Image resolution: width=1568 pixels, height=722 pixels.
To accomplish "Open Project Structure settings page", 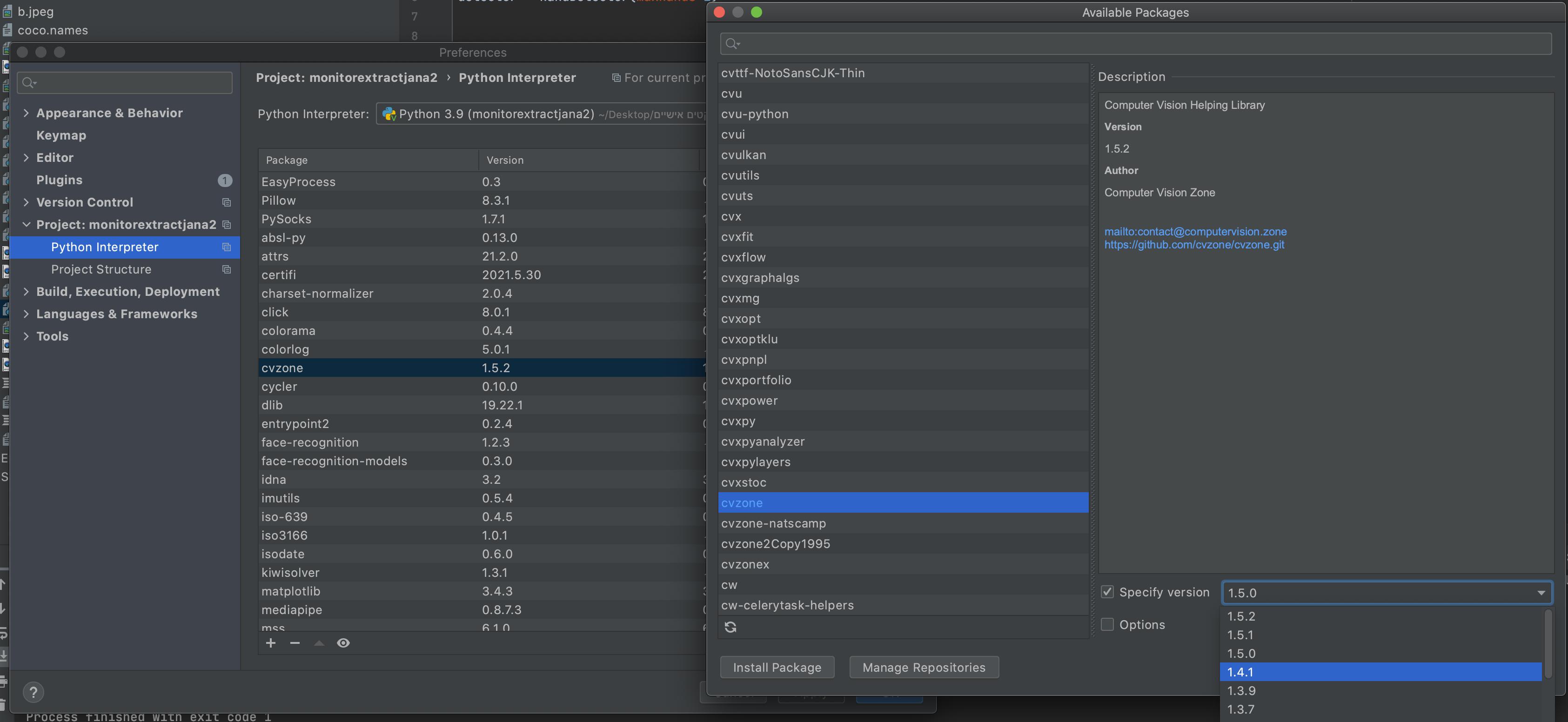I will [x=101, y=269].
